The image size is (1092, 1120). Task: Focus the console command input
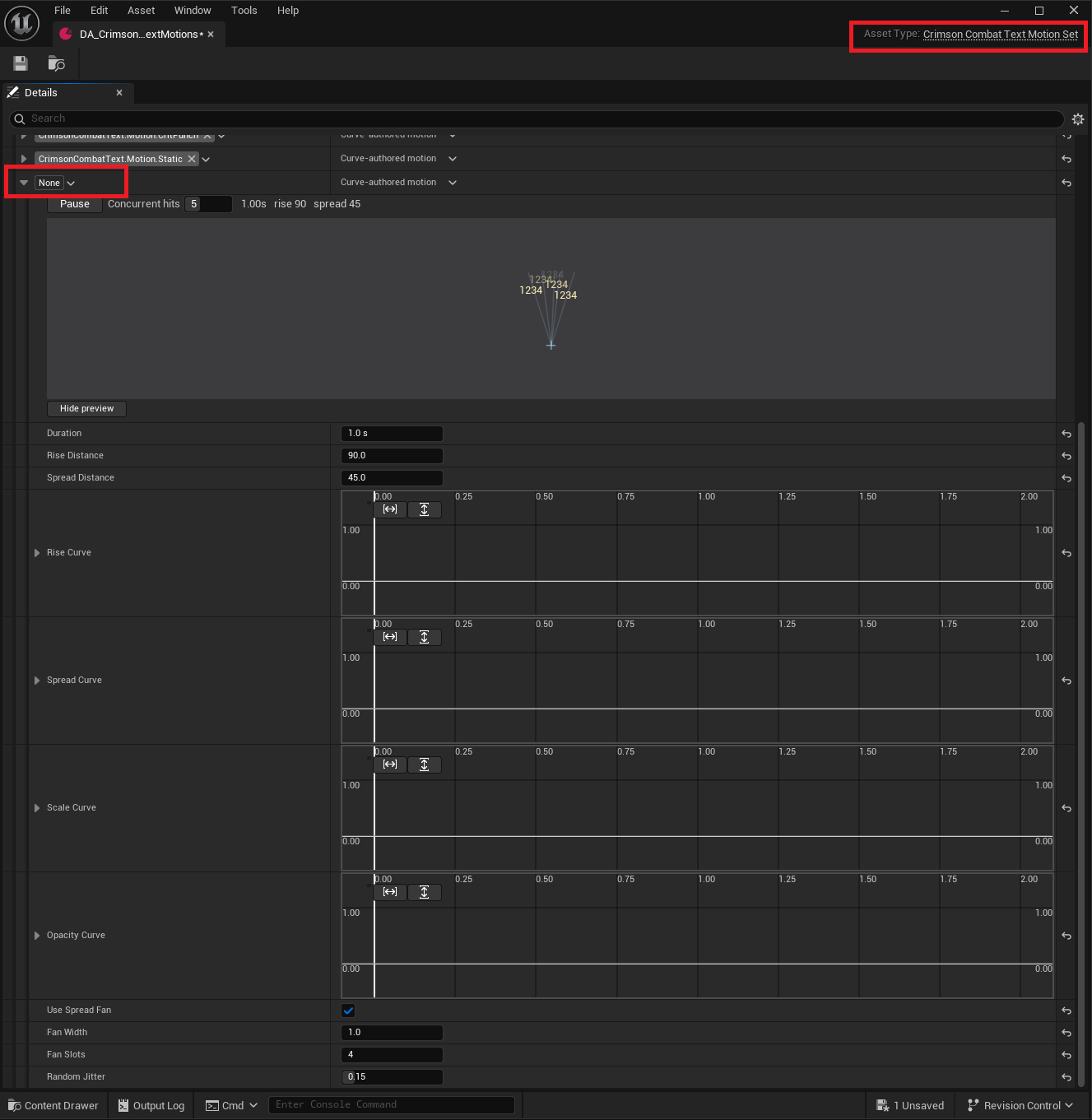coord(392,1105)
